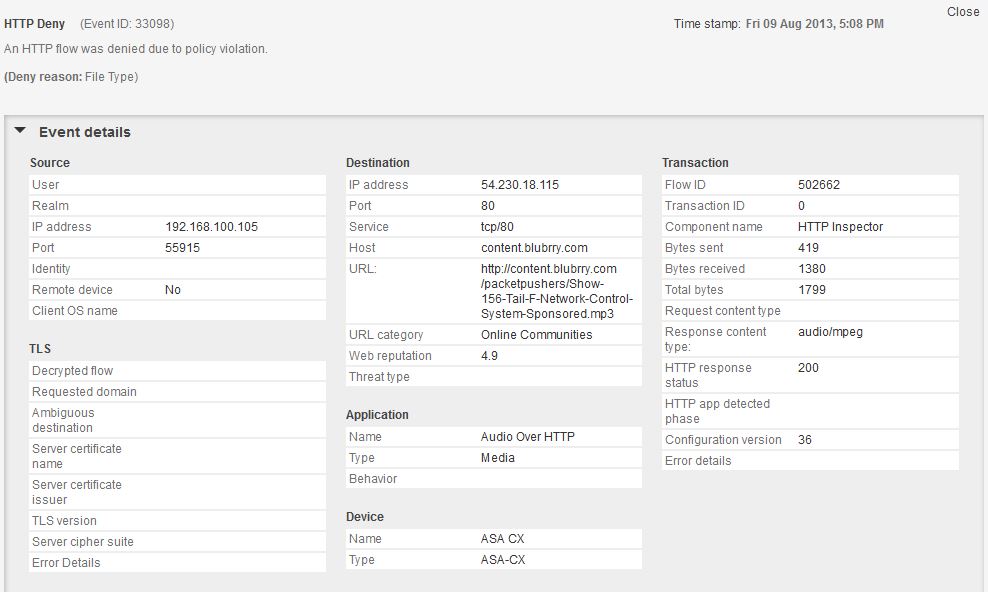
Task: Click the Event details heading
Action: click(x=84, y=132)
